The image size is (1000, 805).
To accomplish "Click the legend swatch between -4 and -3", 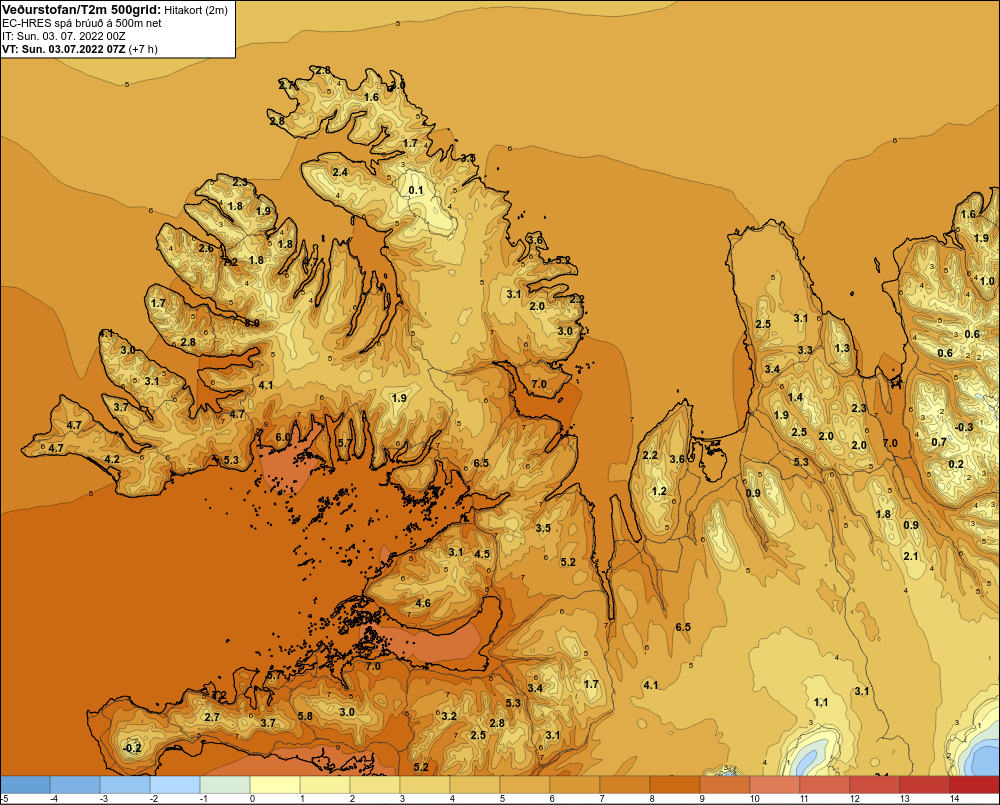I will pos(75,784).
